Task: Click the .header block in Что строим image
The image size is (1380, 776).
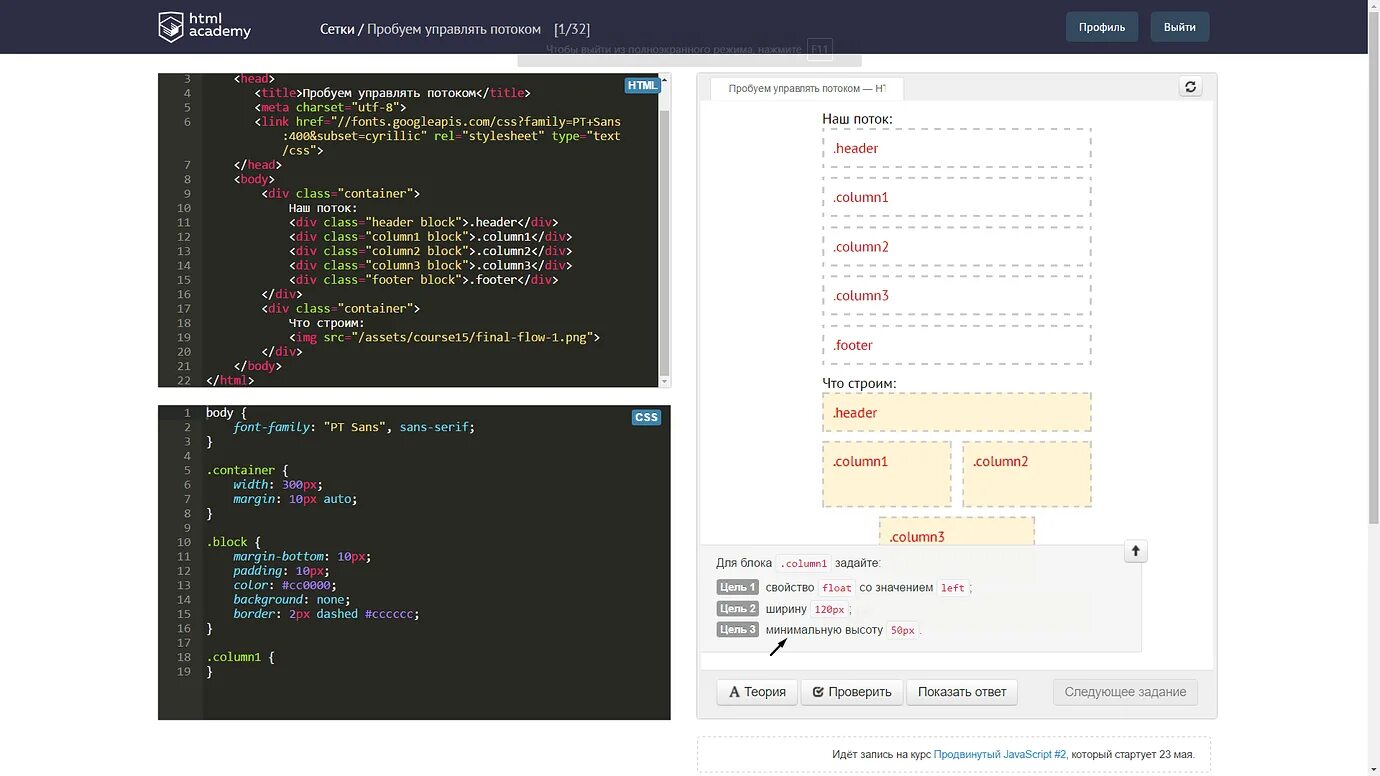Action: [x=956, y=412]
